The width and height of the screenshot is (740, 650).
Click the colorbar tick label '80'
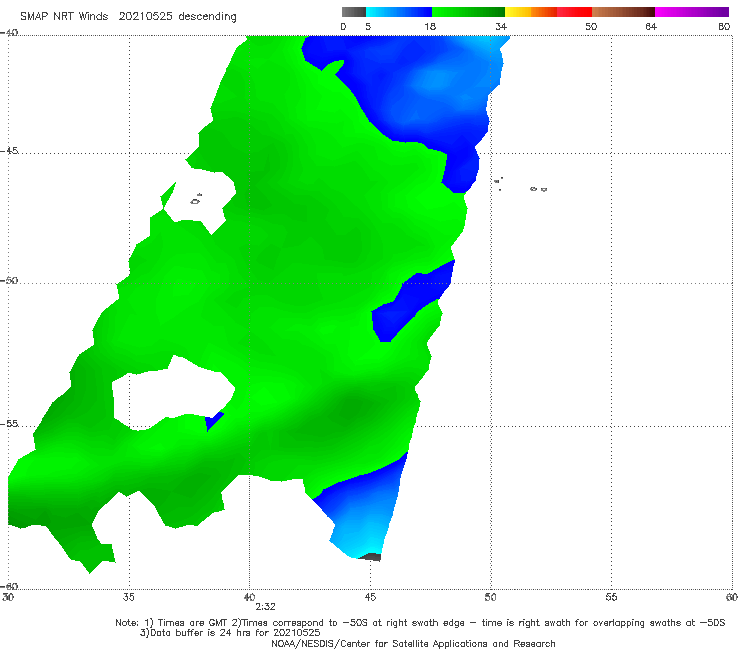click(724, 26)
